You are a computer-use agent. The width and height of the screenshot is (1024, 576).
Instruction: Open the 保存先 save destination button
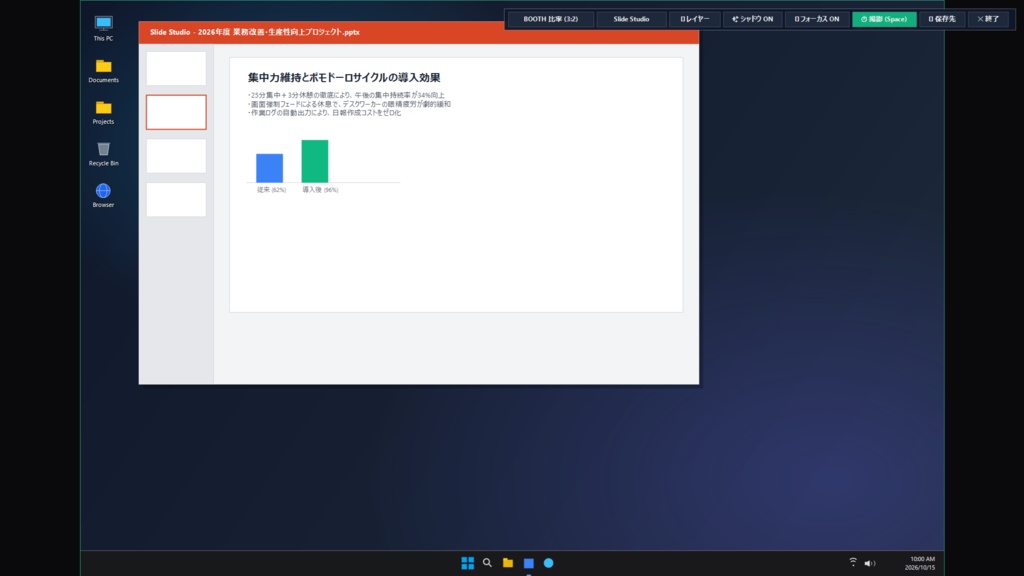pos(942,19)
